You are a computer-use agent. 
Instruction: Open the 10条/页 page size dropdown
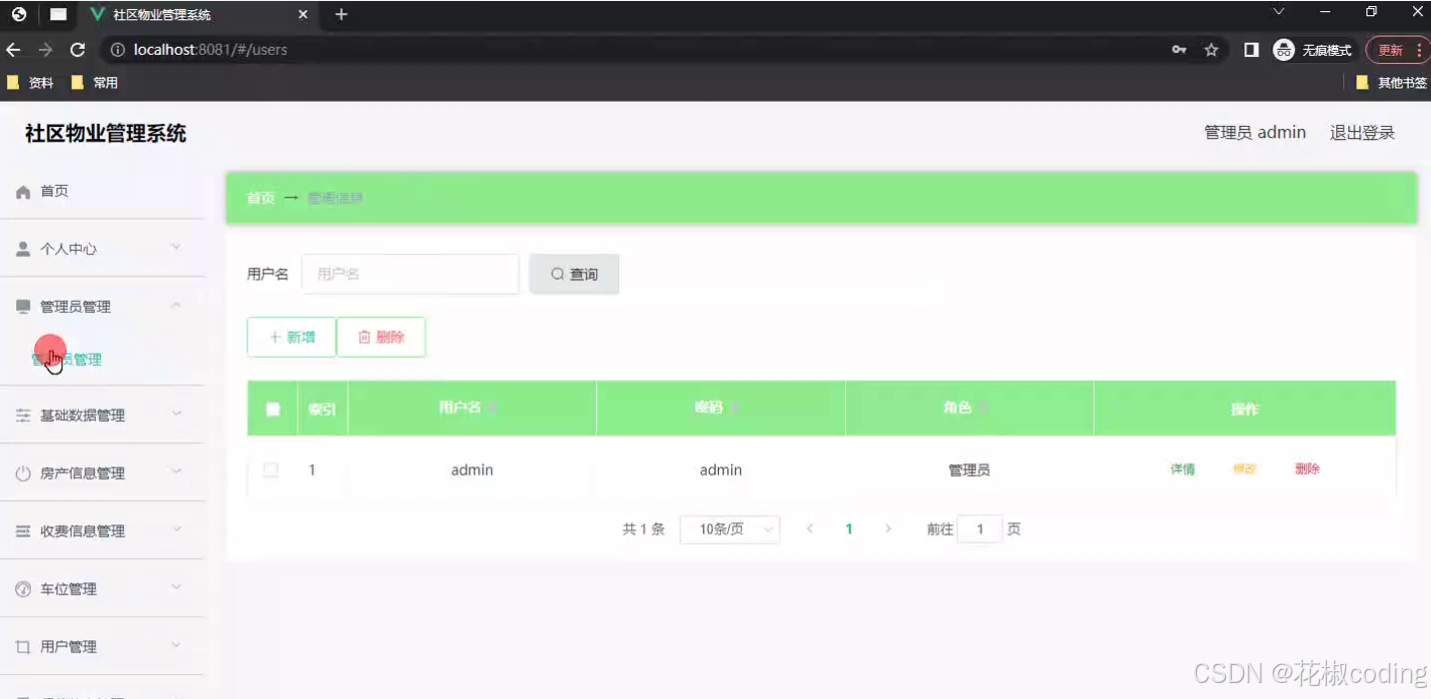(x=730, y=530)
